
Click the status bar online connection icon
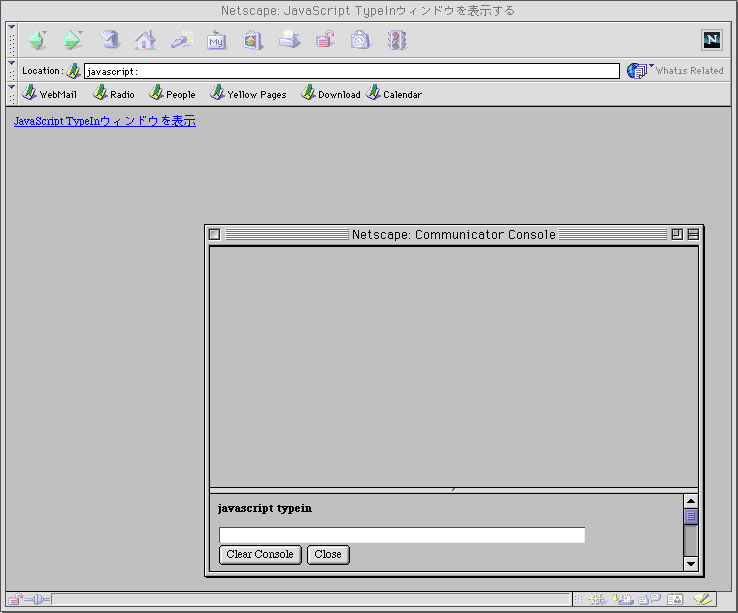[x=37, y=599]
